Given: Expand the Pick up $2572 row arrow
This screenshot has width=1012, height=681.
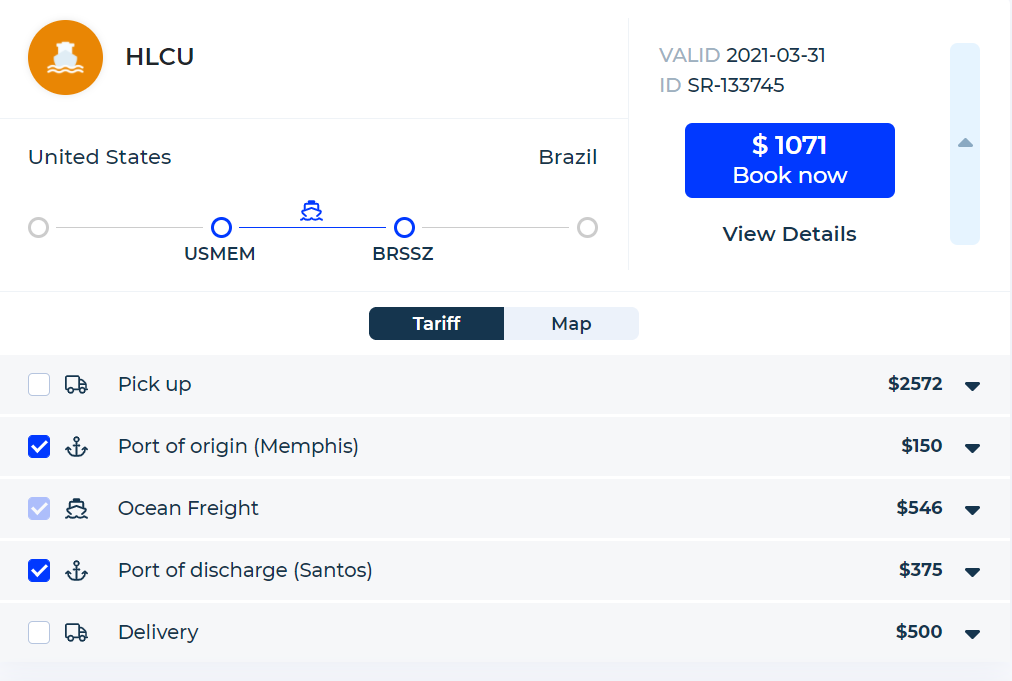Looking at the screenshot, I should (x=972, y=386).
